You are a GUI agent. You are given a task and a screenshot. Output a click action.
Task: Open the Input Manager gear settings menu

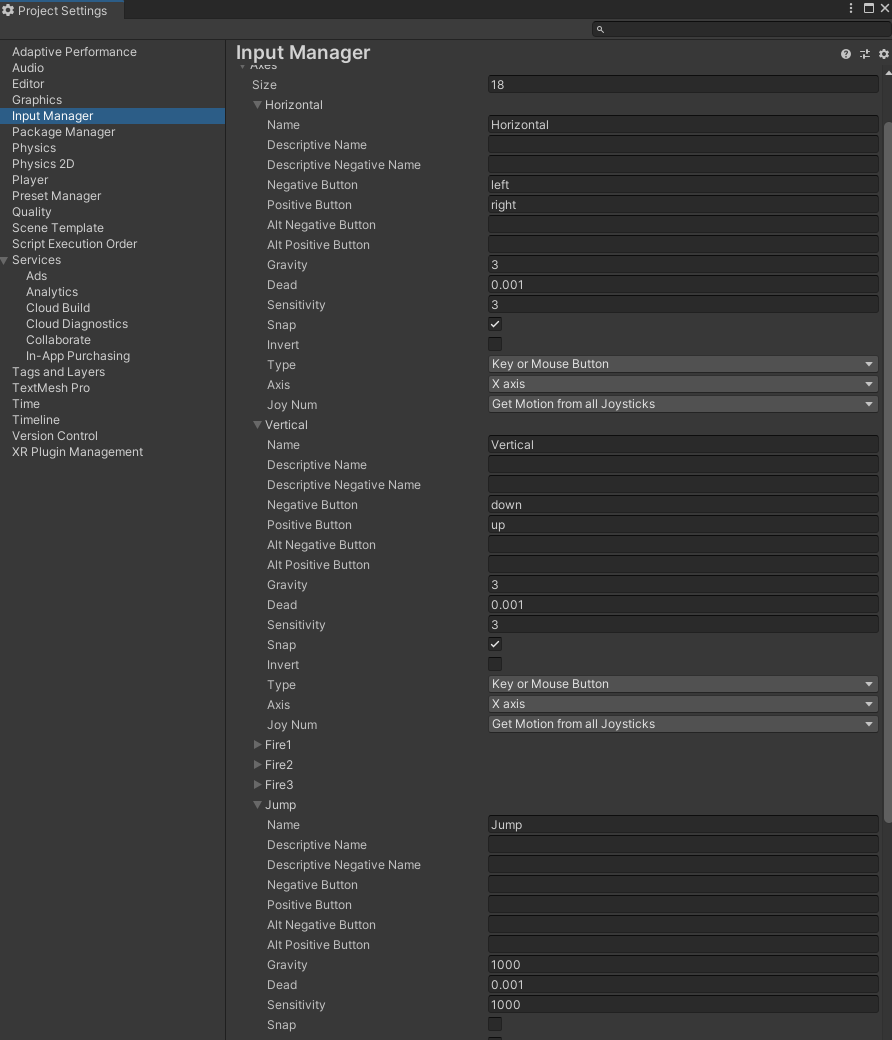coord(883,54)
